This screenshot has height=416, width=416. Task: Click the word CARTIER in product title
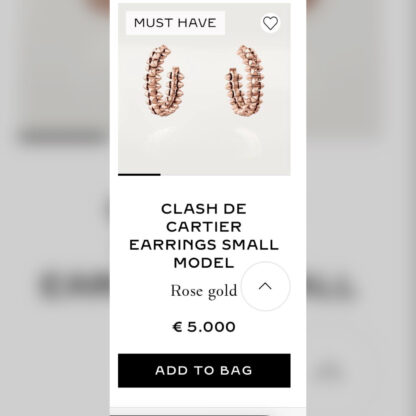204,227
